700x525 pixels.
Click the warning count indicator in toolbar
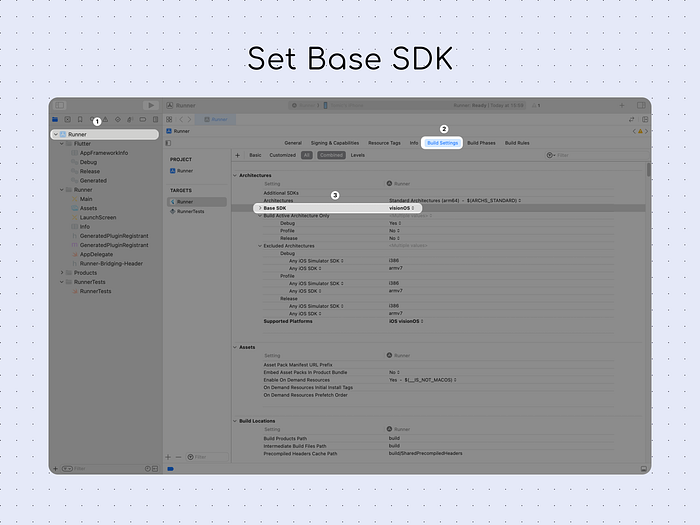pyautogui.click(x=536, y=105)
